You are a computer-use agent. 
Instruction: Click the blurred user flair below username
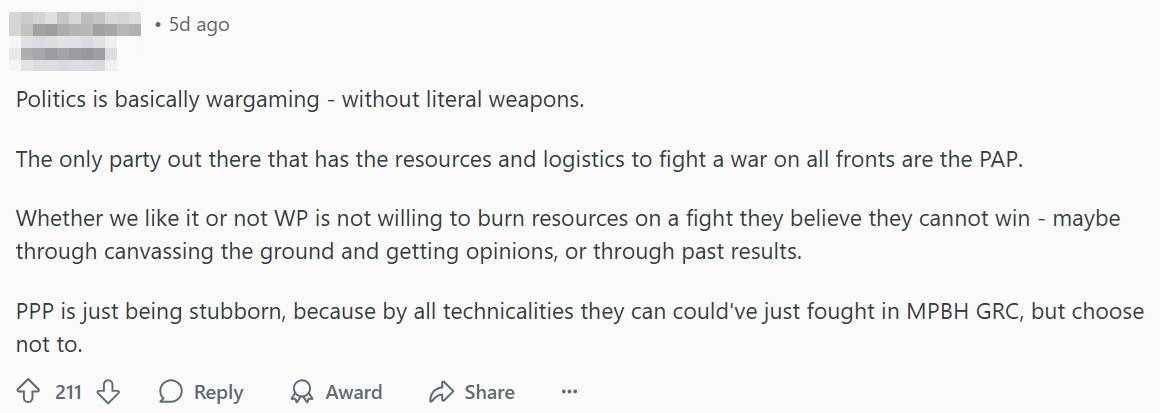click(x=62, y=52)
